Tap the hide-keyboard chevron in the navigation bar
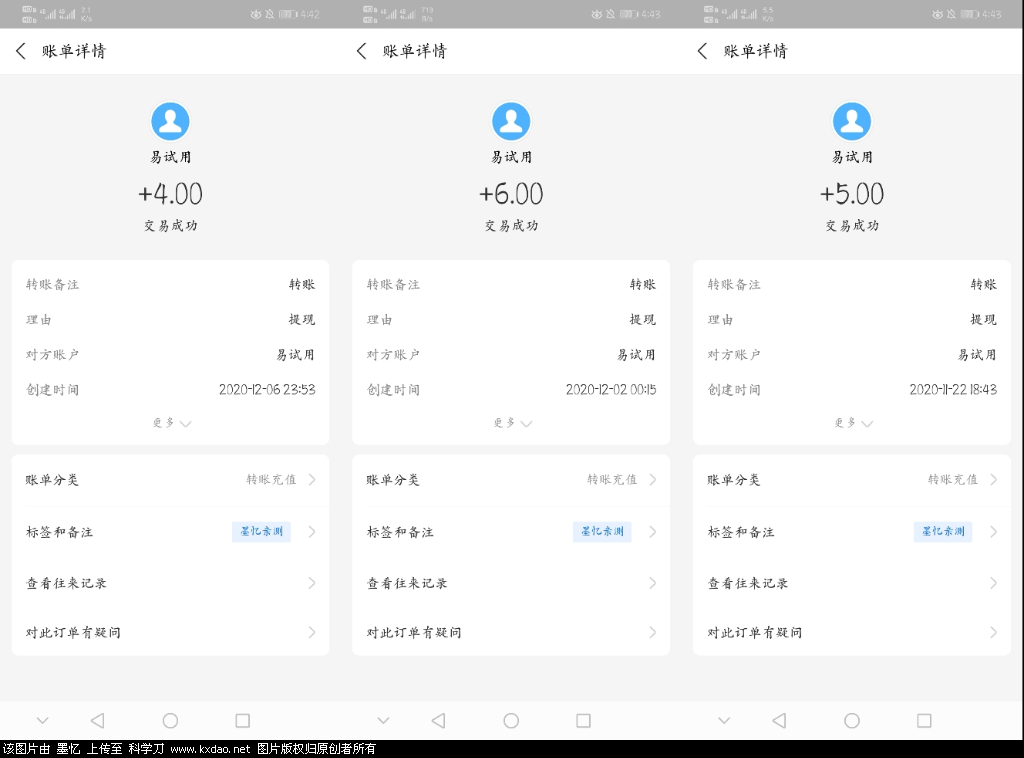The height and width of the screenshot is (758, 1024). click(42, 720)
